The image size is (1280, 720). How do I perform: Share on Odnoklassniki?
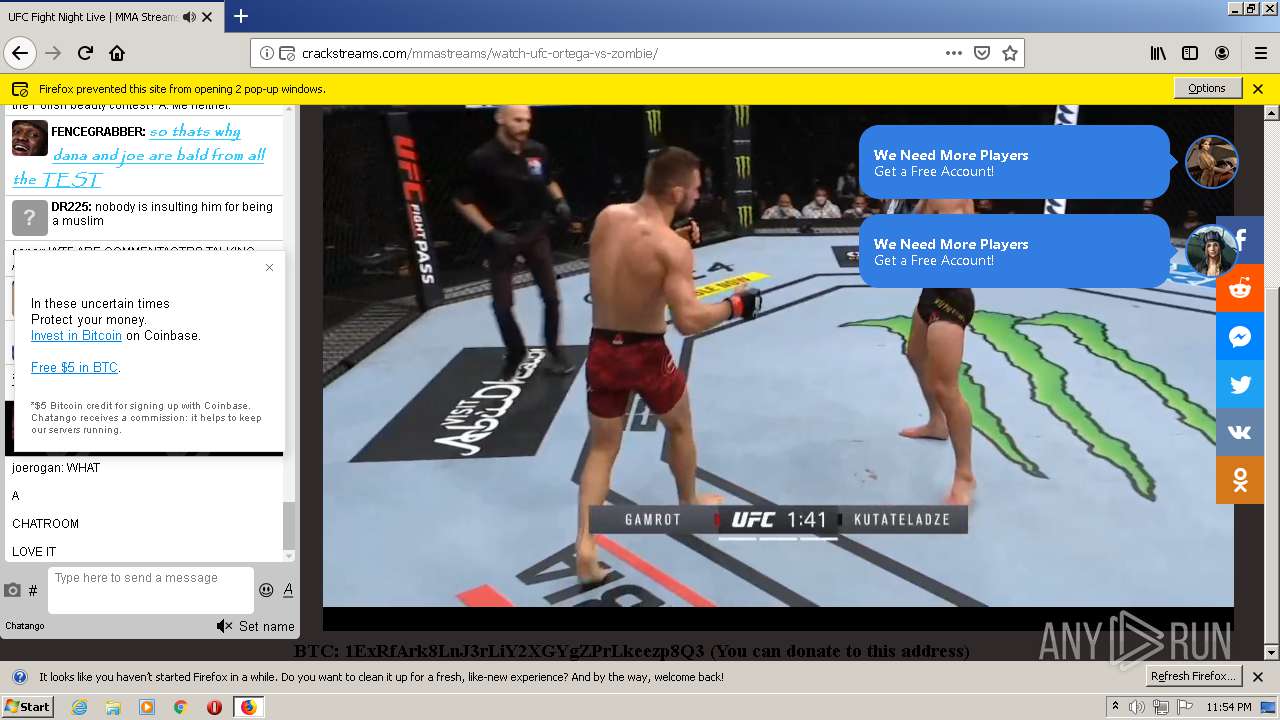click(x=1240, y=480)
